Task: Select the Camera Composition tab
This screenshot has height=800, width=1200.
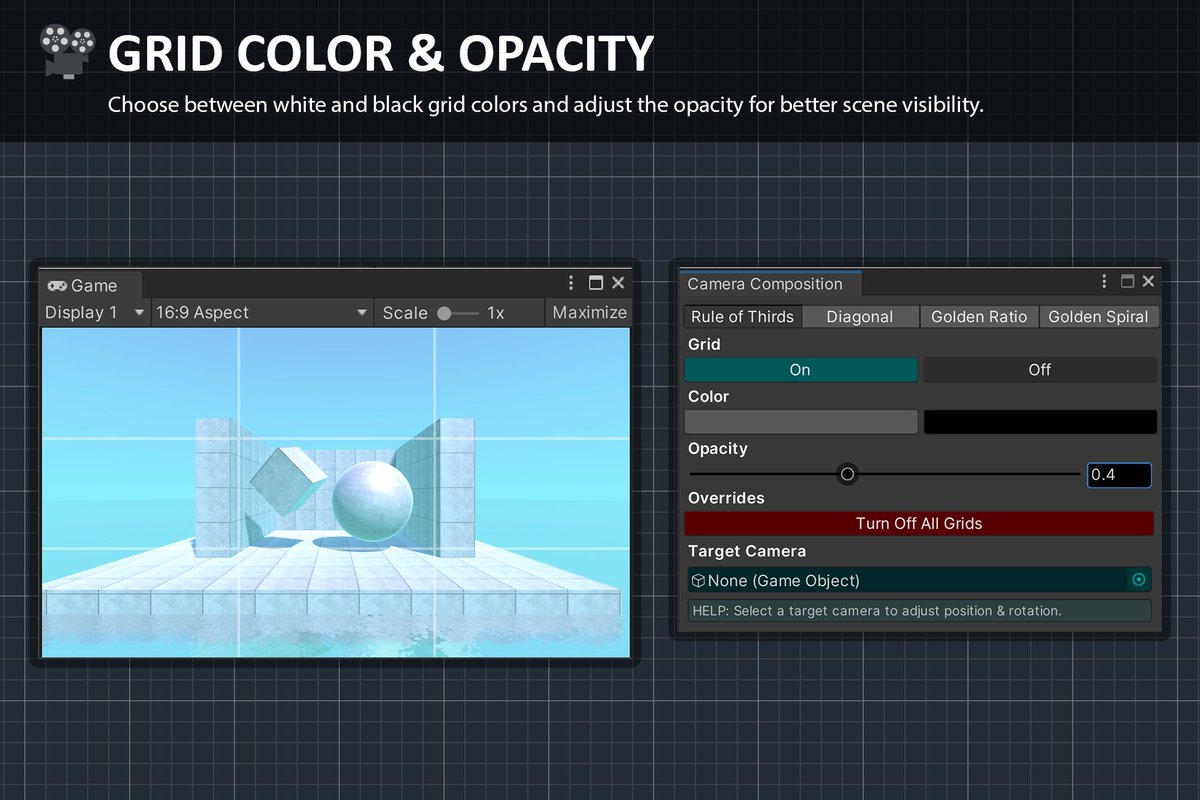Action: tap(769, 284)
